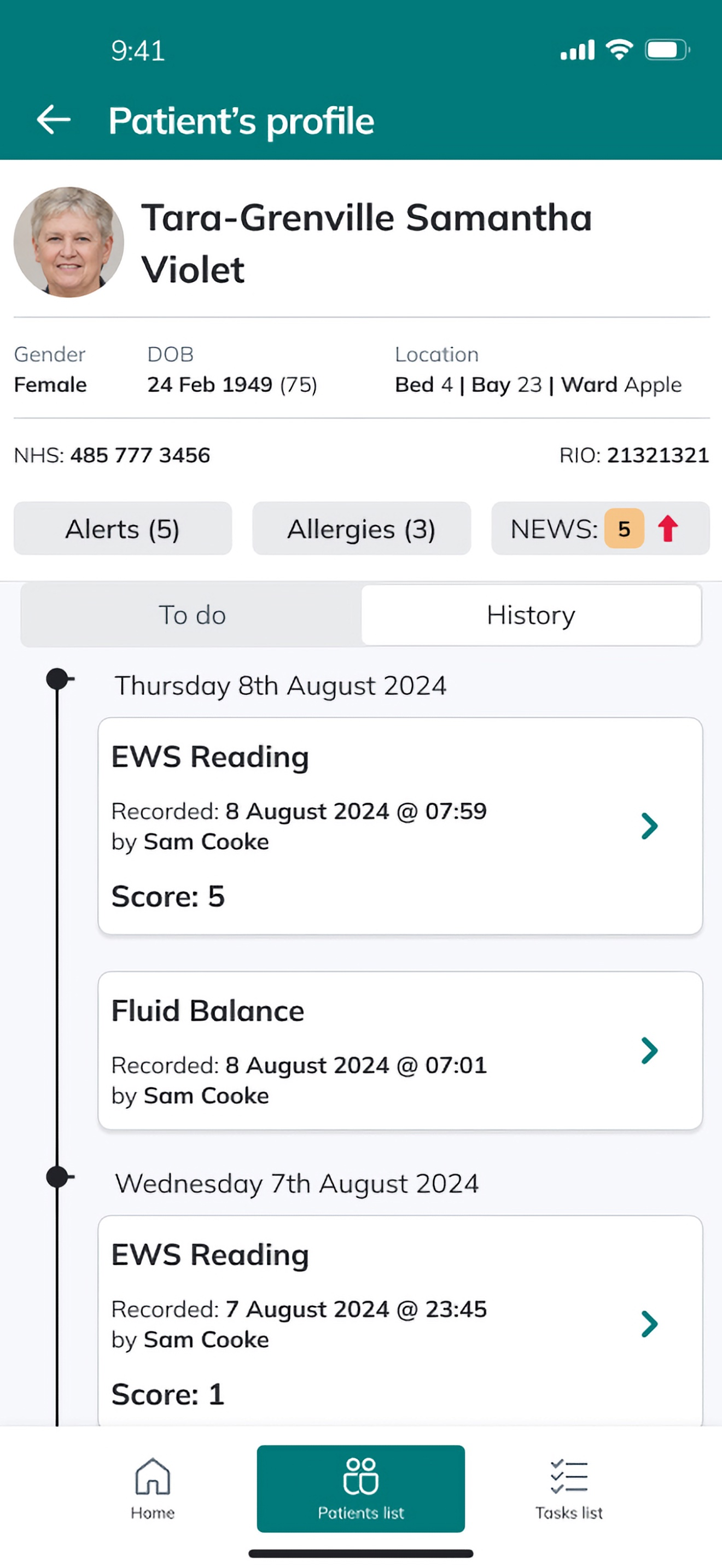Screen dimensions: 722x1568
Task: Open Home from bottom navigation
Action: (x=152, y=1488)
